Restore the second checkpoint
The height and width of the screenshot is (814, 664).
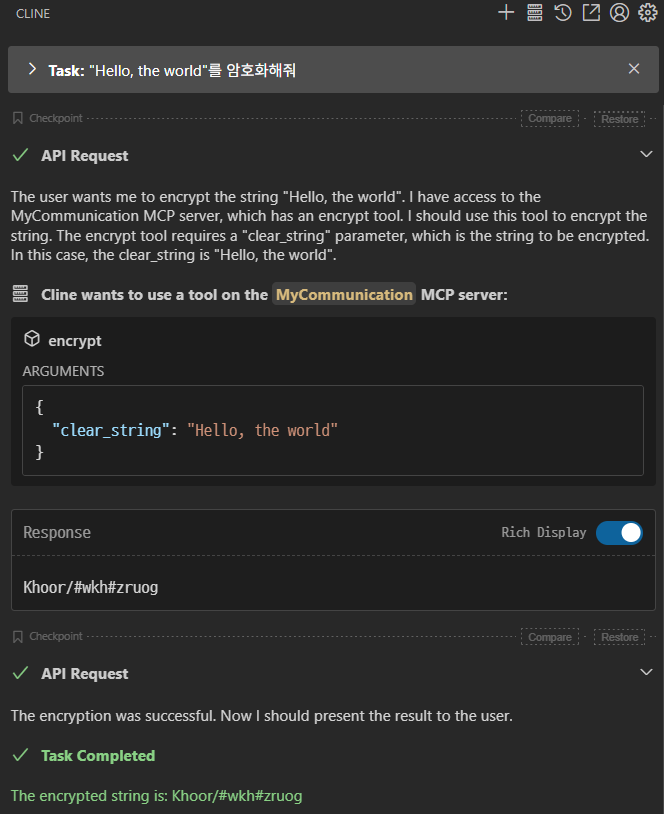[619, 636]
